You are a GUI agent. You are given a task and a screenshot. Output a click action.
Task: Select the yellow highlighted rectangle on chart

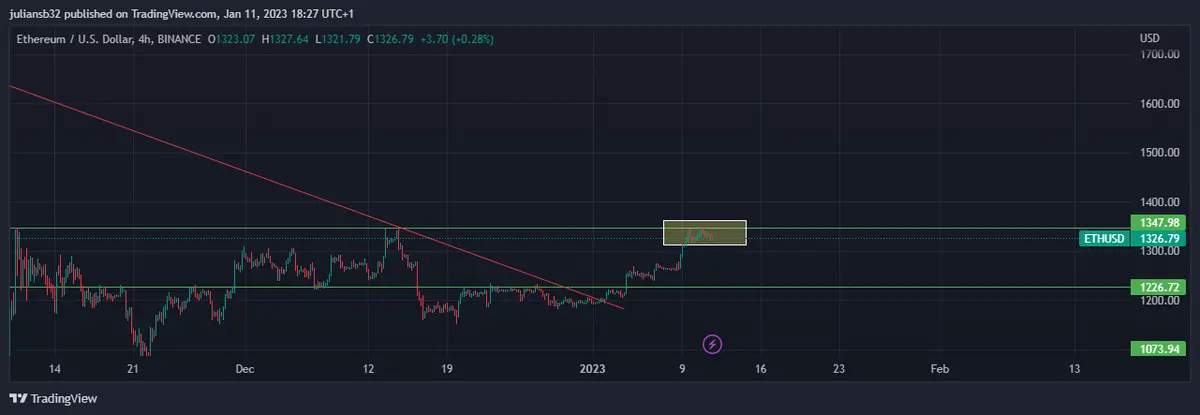point(704,232)
